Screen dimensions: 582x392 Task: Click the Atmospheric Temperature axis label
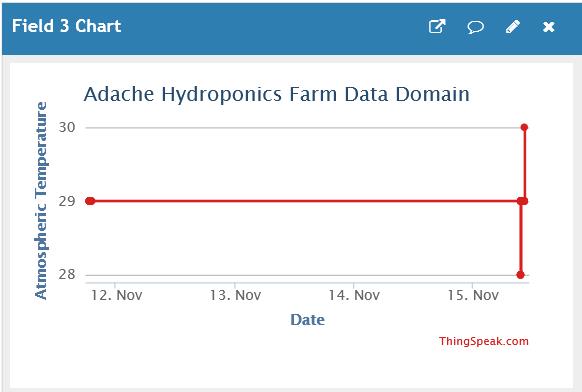[x=40, y=200]
